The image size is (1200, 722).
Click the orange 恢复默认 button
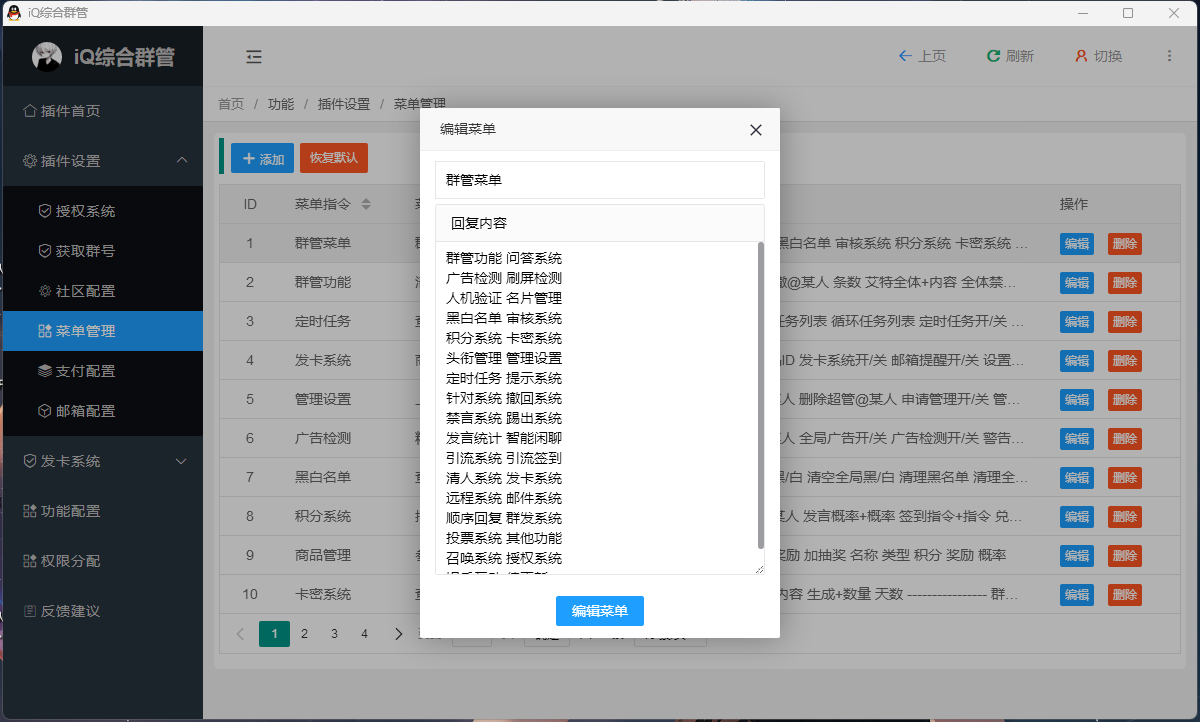[x=334, y=158]
